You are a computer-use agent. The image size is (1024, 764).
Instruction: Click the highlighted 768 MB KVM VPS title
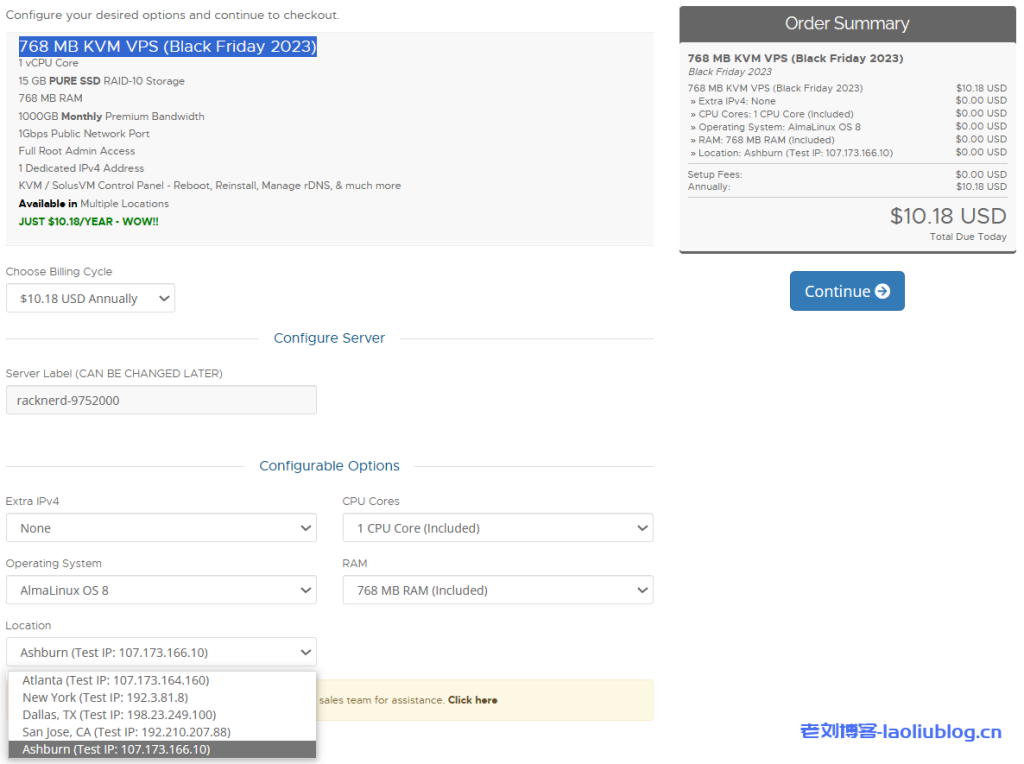(167, 46)
